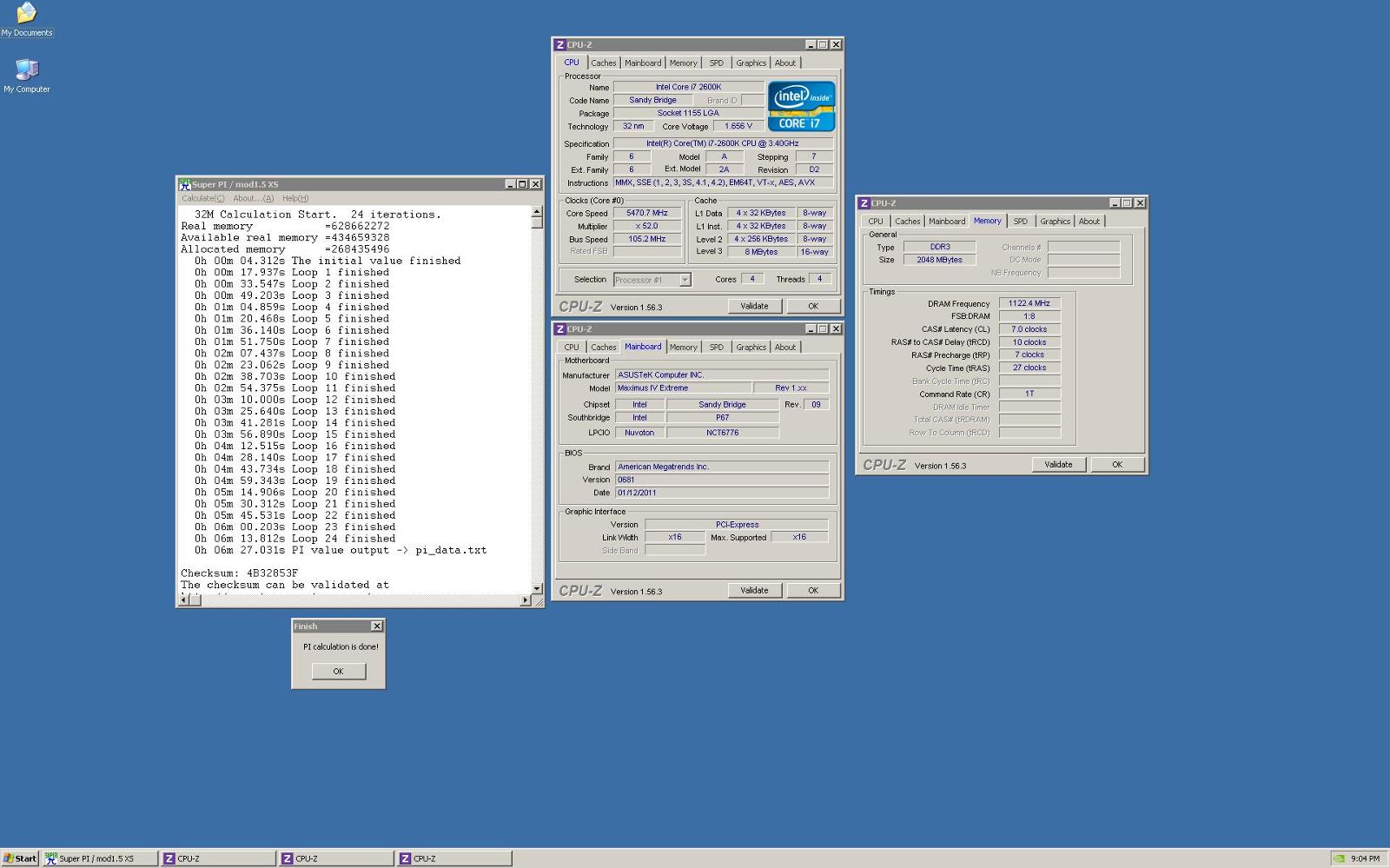Click the FSB:DRAM 1:8 field
Viewport: 1390px width, 868px height.
1029,316
